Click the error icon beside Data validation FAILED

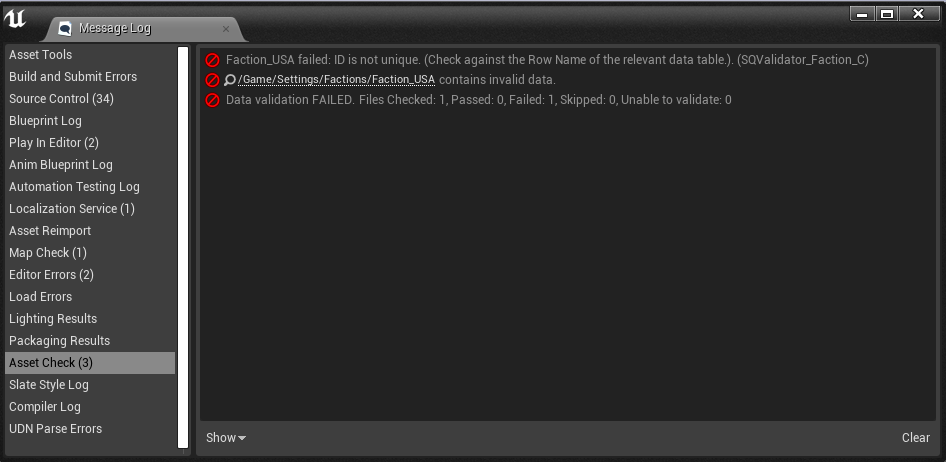point(212,100)
